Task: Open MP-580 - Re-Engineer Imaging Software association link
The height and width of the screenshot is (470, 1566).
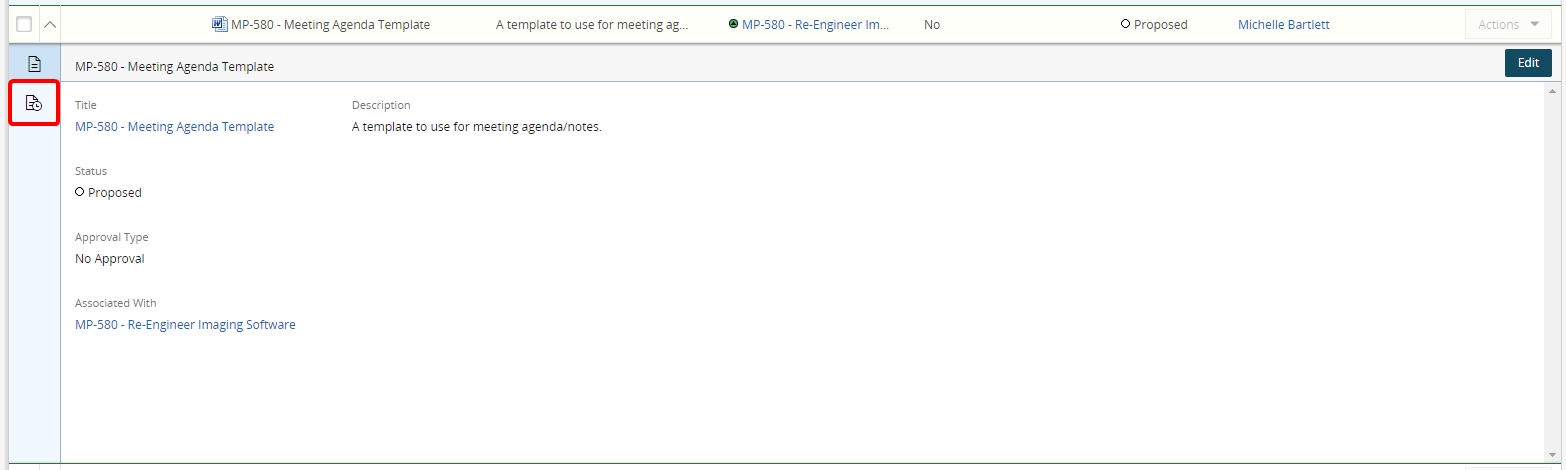Action: [185, 324]
